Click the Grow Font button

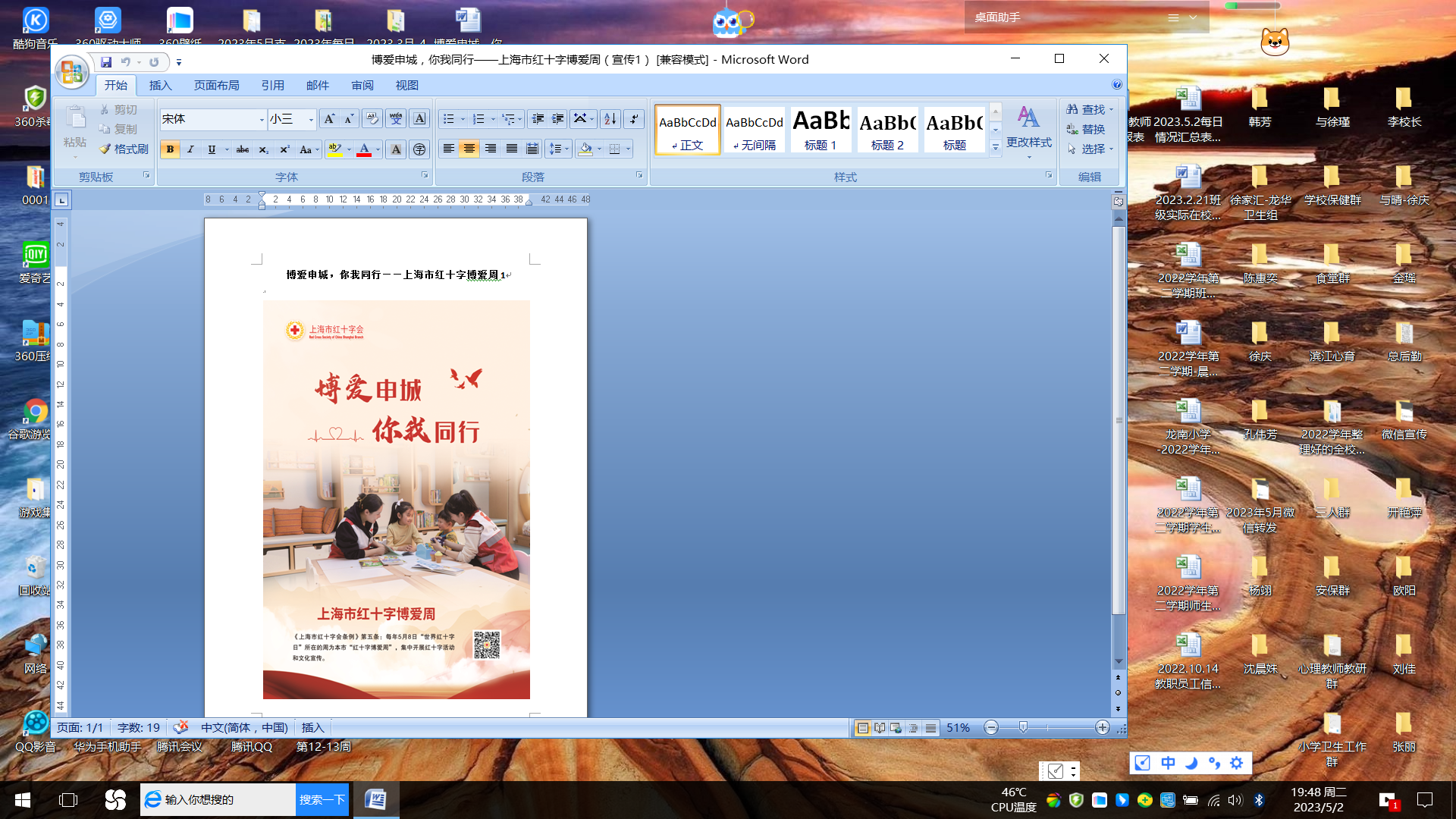tap(329, 119)
